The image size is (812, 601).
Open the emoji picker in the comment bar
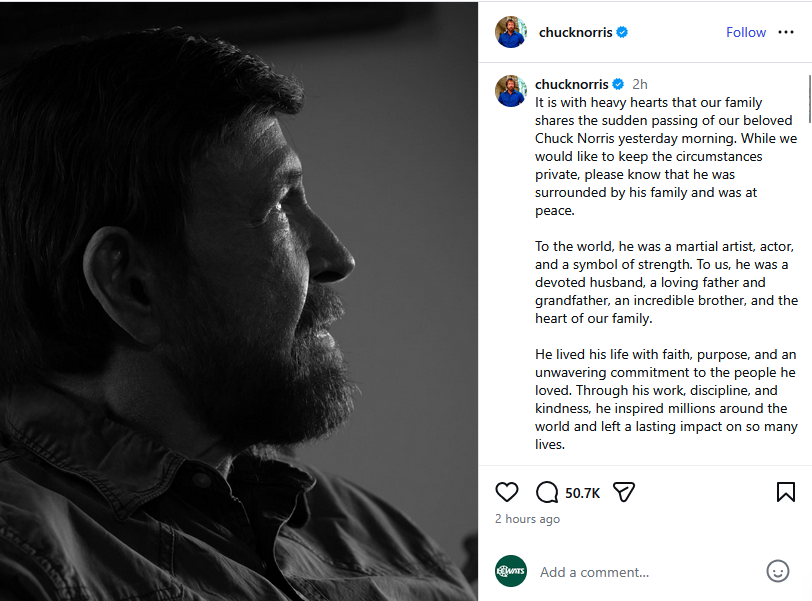click(778, 571)
